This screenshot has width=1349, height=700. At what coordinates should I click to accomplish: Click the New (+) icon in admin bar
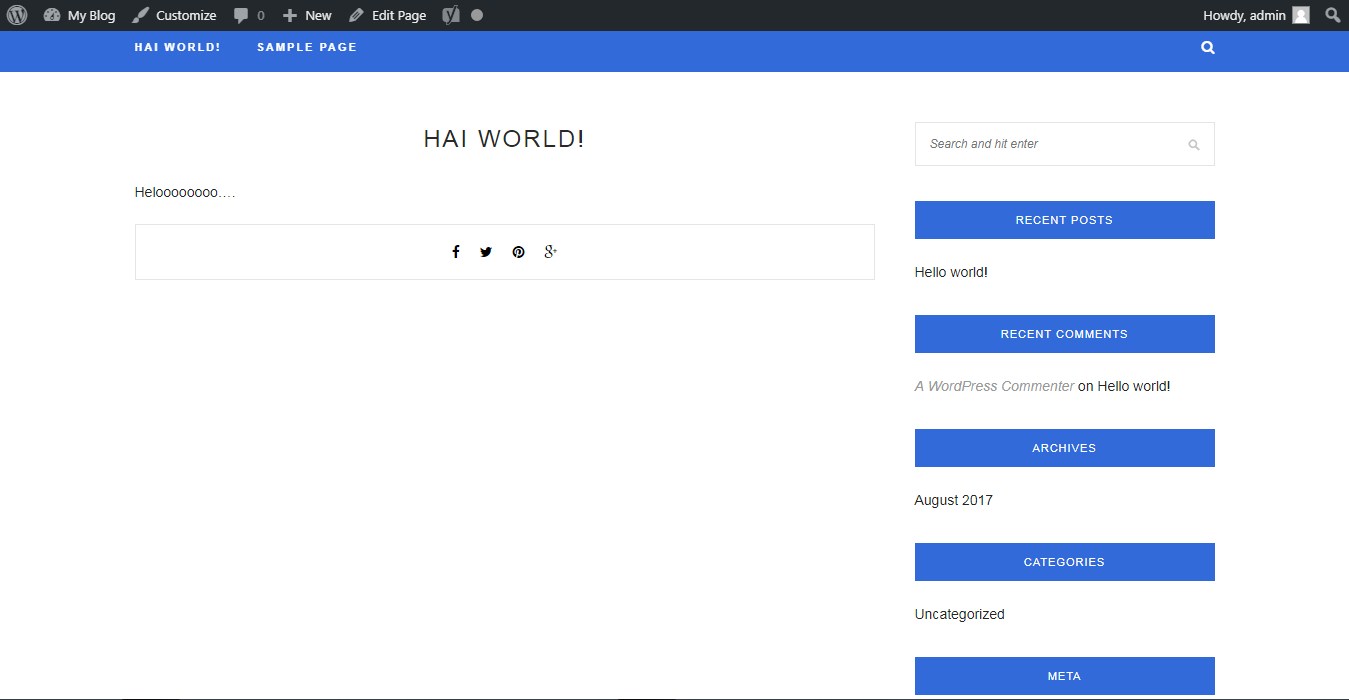point(290,14)
